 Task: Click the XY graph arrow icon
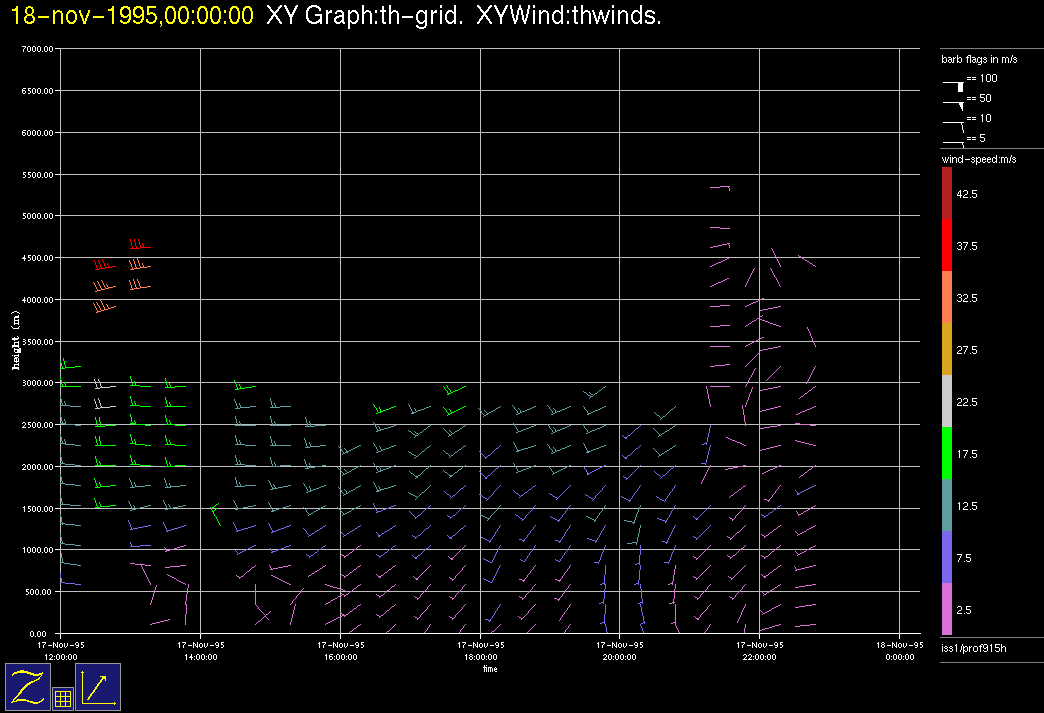tap(98, 687)
